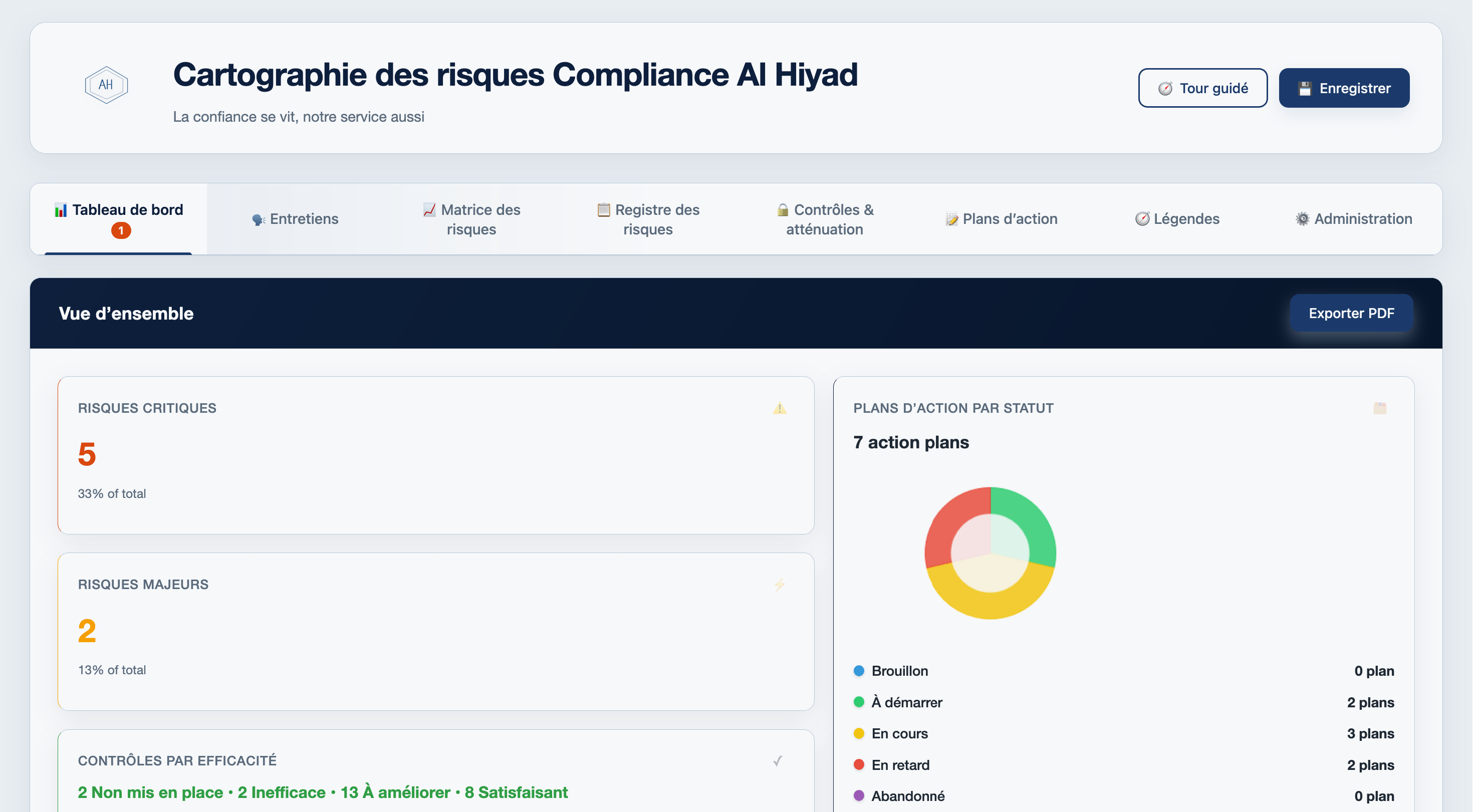Click the red En retard legend dot
Screen dimensions: 1473x812
tap(859, 765)
